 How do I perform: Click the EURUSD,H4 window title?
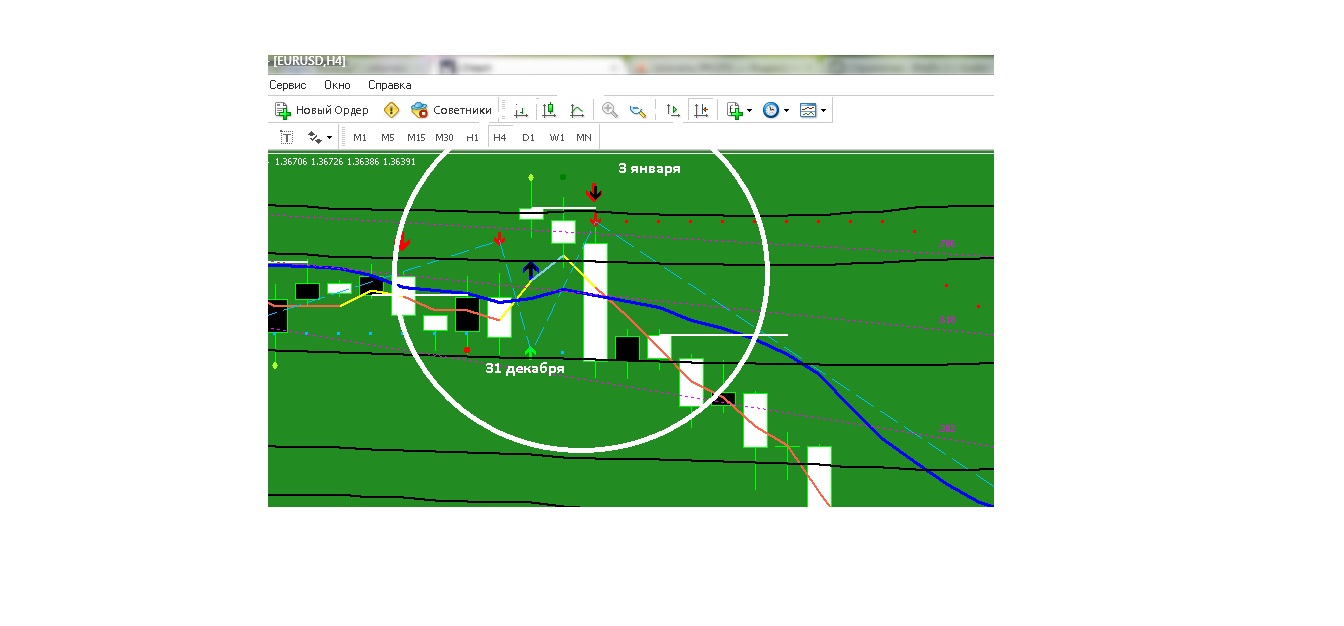coord(309,62)
